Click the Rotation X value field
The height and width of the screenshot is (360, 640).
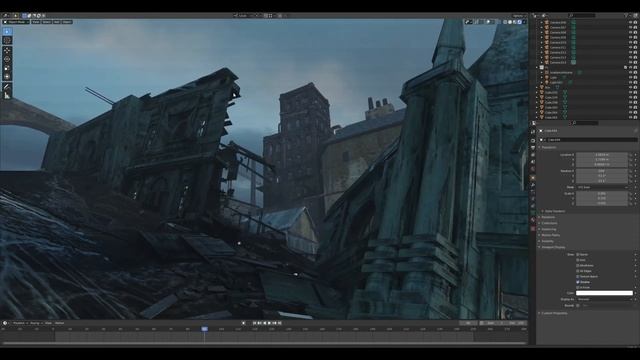tap(602, 171)
